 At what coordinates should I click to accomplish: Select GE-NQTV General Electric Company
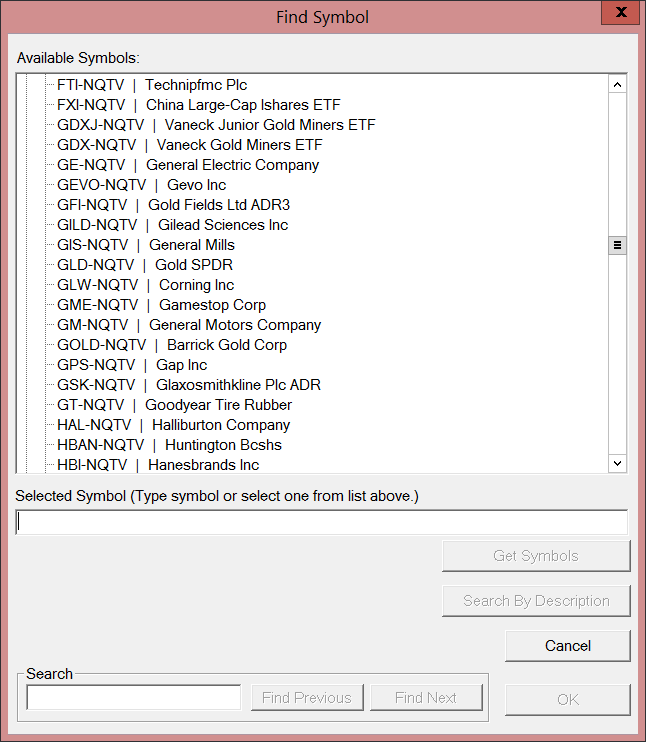click(188, 165)
